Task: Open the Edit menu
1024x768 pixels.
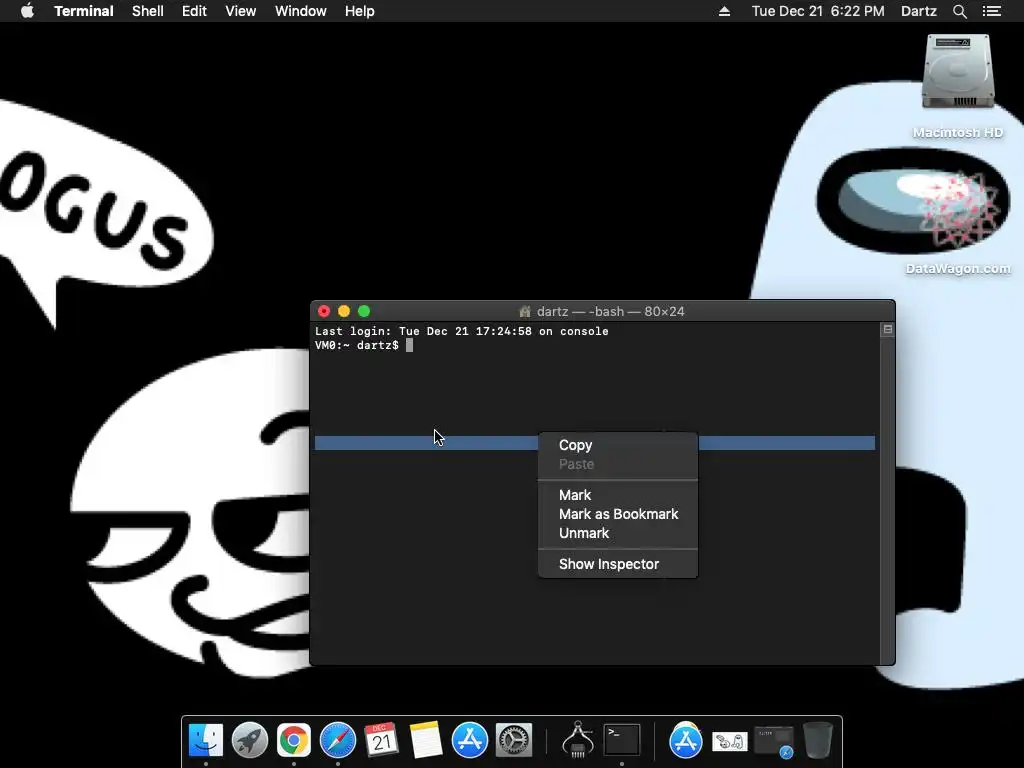Action: (194, 11)
